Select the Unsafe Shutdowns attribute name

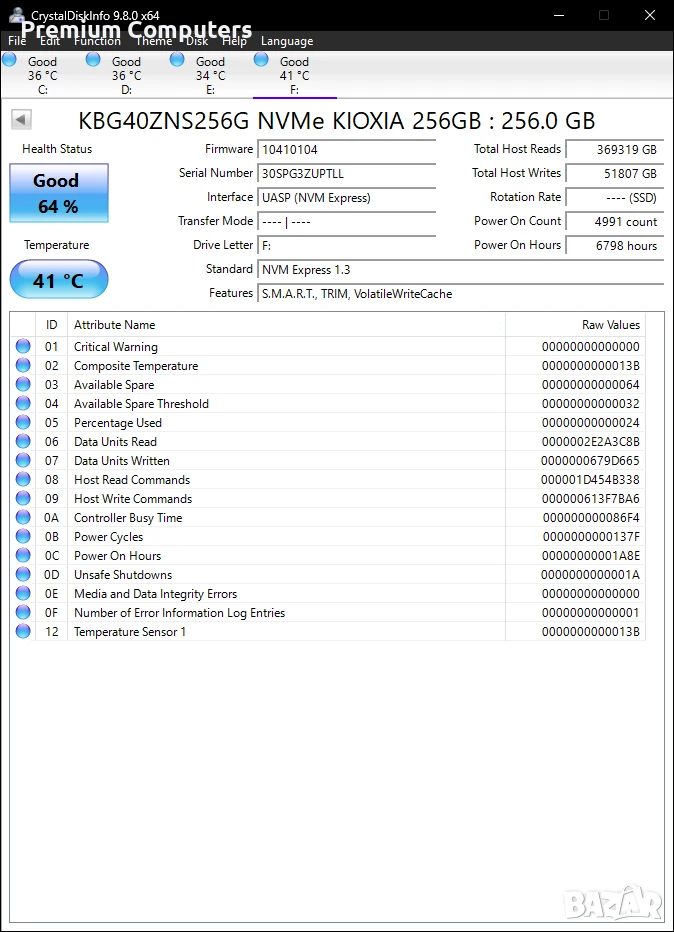pos(123,575)
